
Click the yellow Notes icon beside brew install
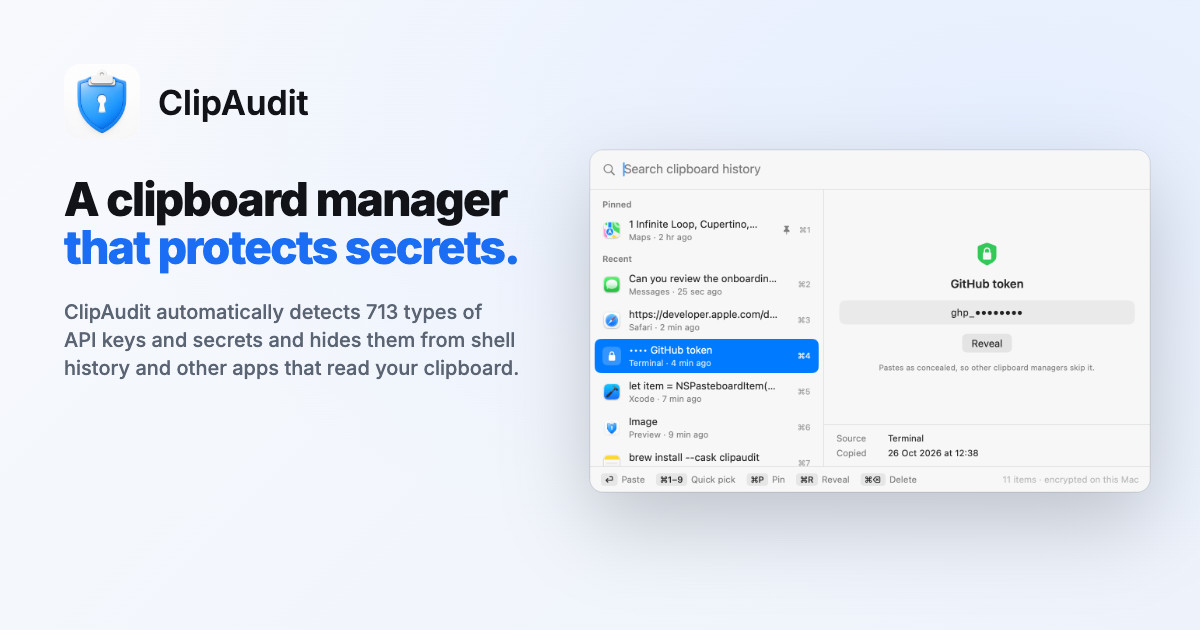tap(612, 460)
